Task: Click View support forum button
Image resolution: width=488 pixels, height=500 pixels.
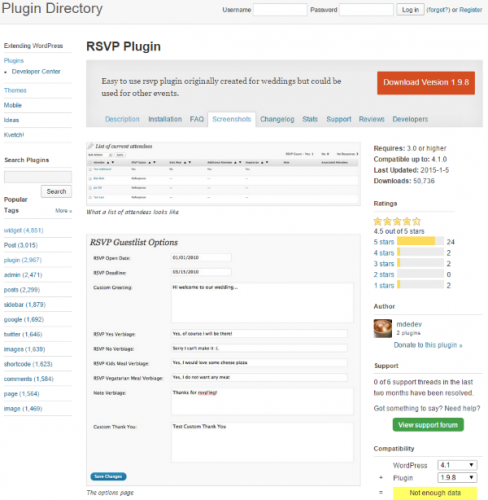Action: coord(428,425)
